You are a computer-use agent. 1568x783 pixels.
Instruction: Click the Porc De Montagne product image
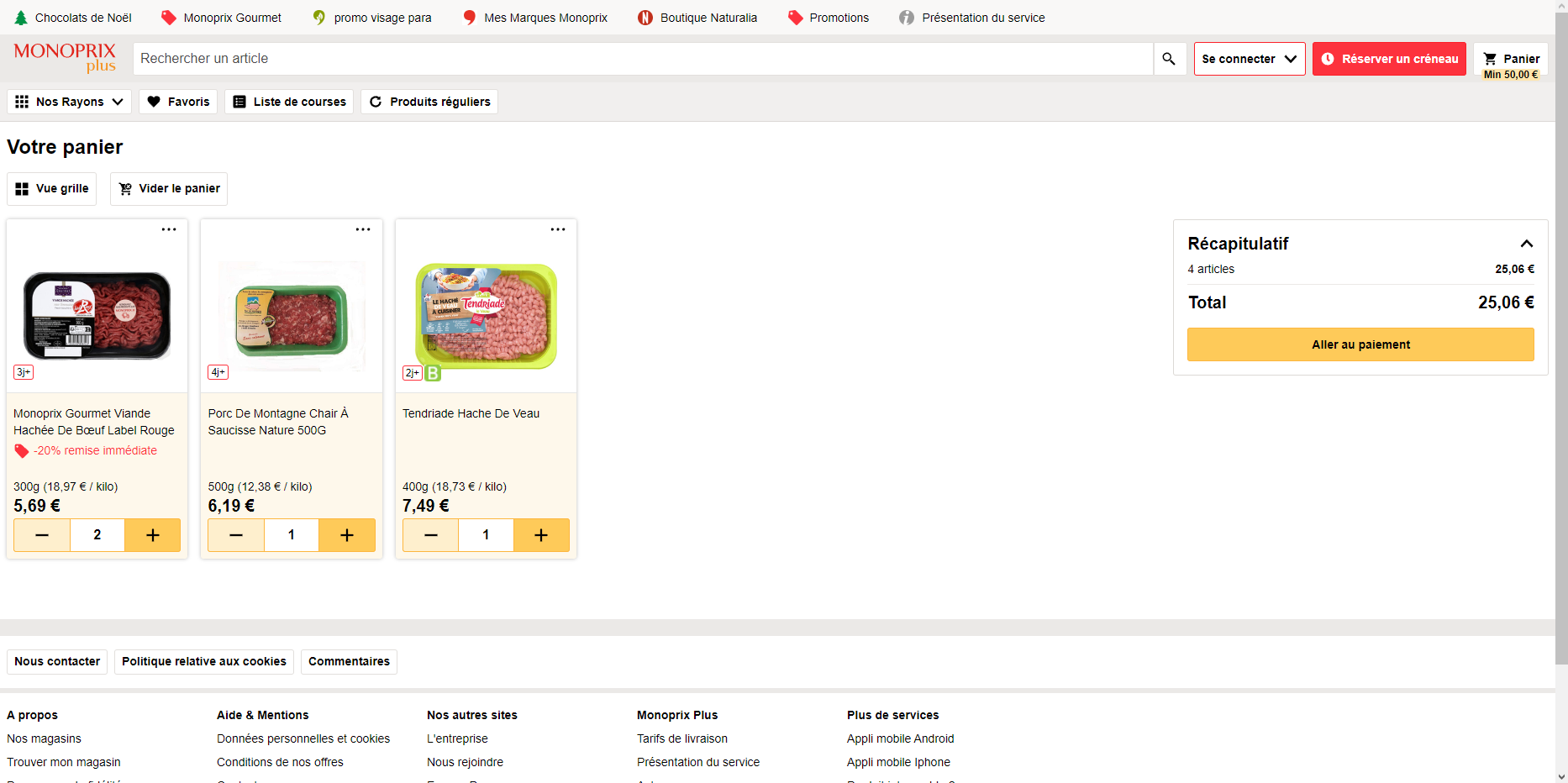[x=292, y=316]
